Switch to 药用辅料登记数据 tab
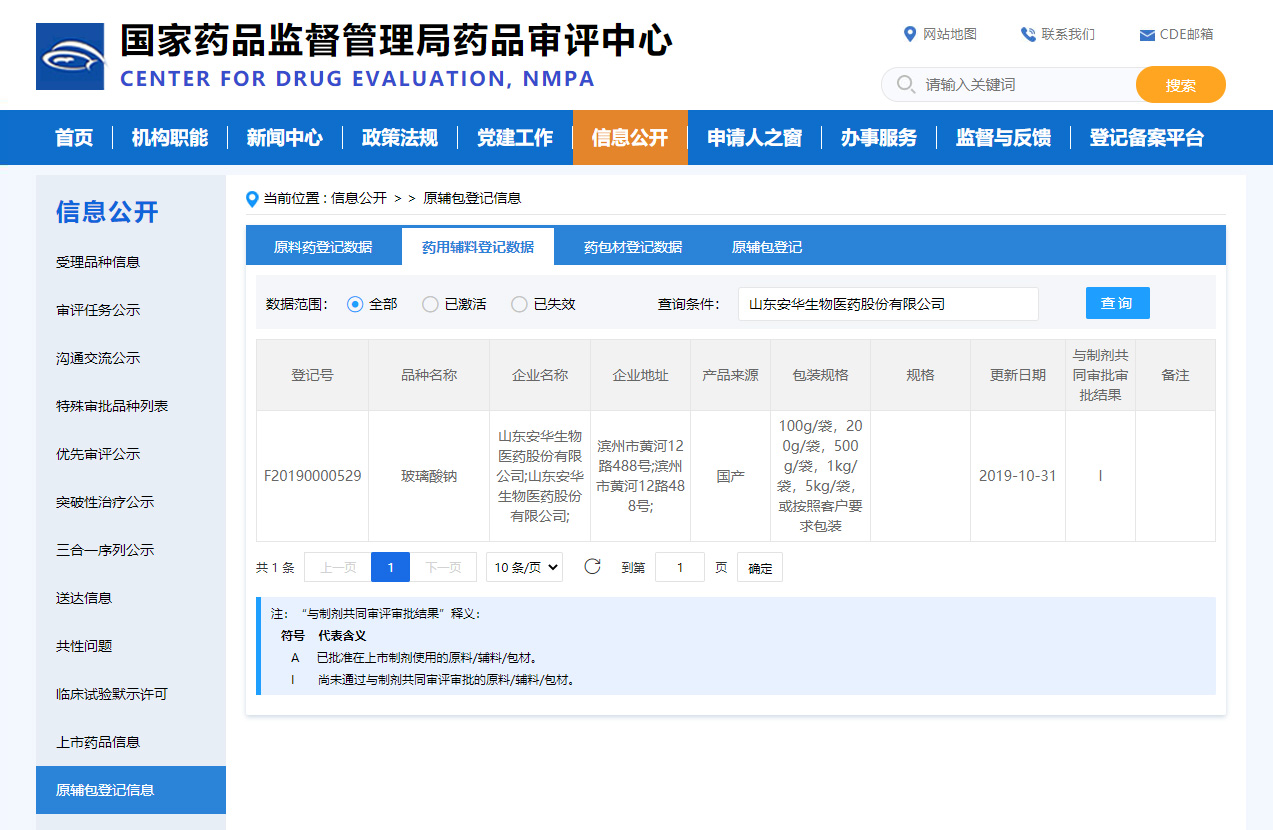Image resolution: width=1273 pixels, height=830 pixels. [x=478, y=247]
